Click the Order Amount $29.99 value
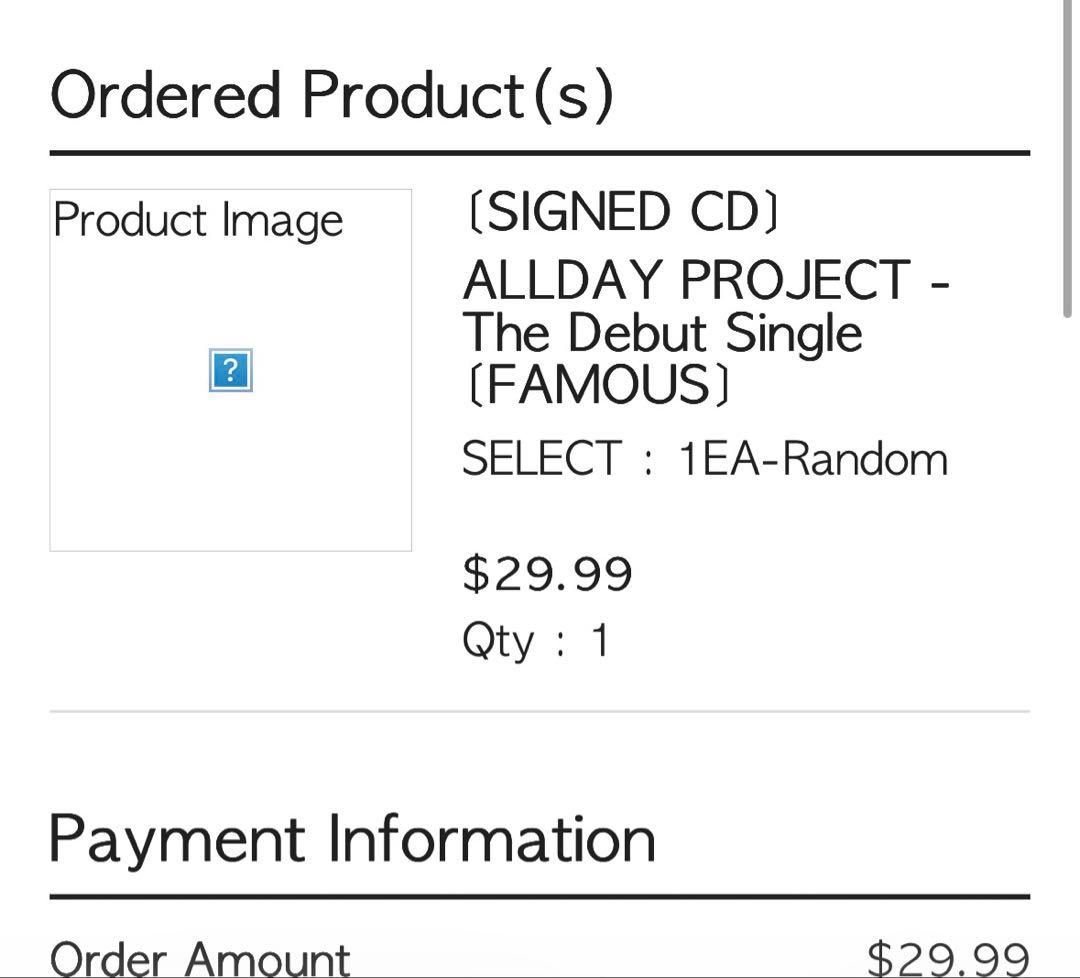Viewport: 1080px width, 978px height. click(947, 958)
